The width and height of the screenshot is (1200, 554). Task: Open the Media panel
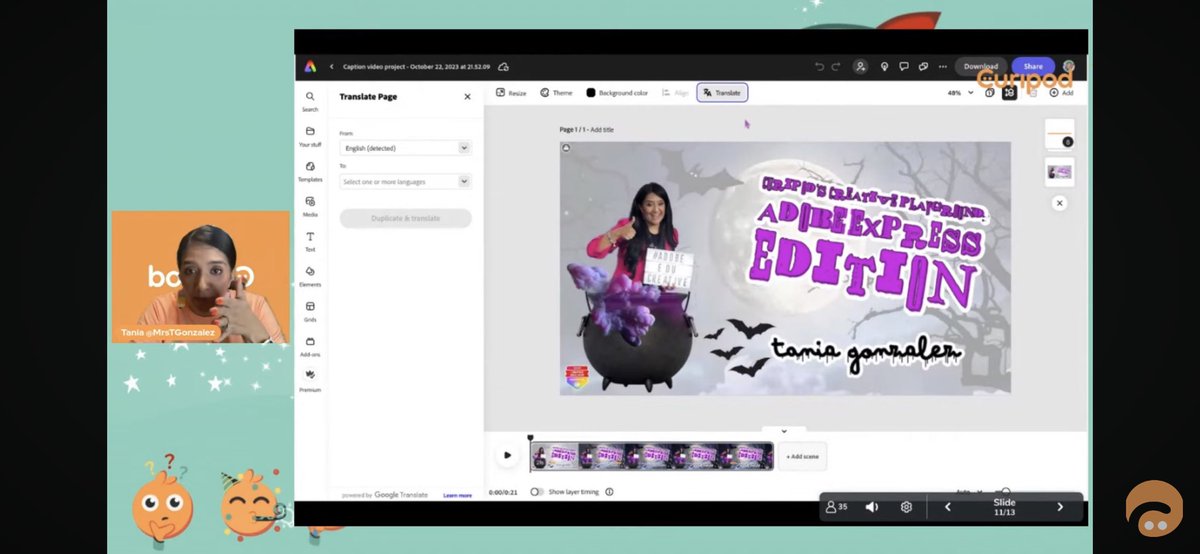pyautogui.click(x=310, y=206)
